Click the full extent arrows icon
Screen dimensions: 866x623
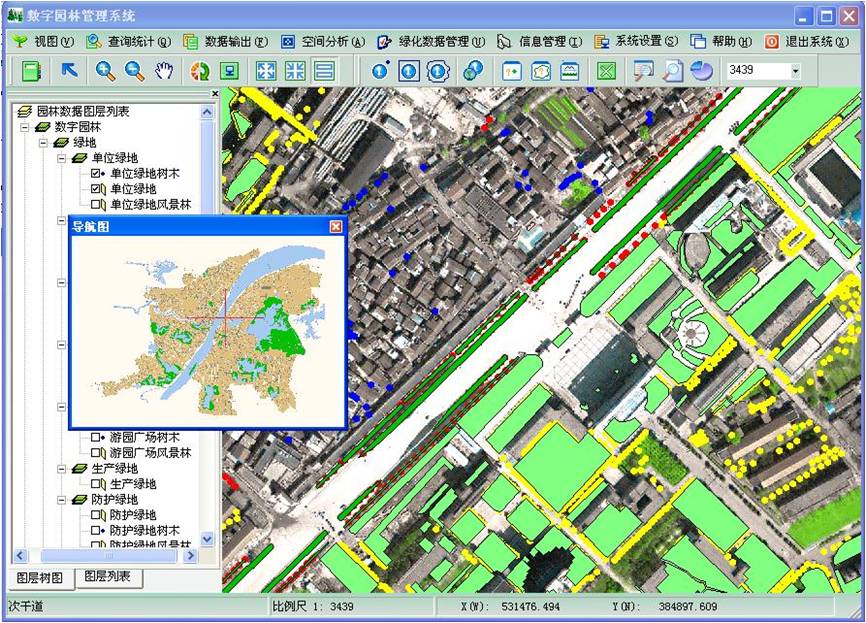(x=265, y=71)
